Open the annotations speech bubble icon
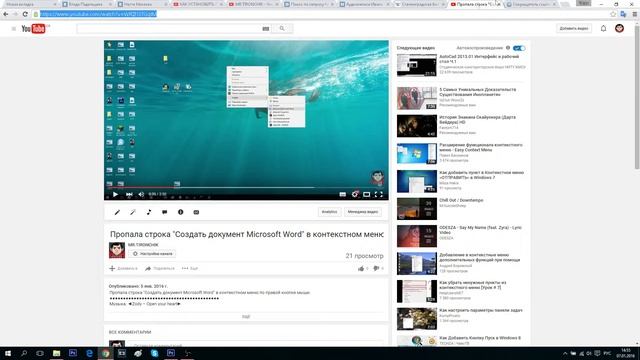 click(164, 212)
